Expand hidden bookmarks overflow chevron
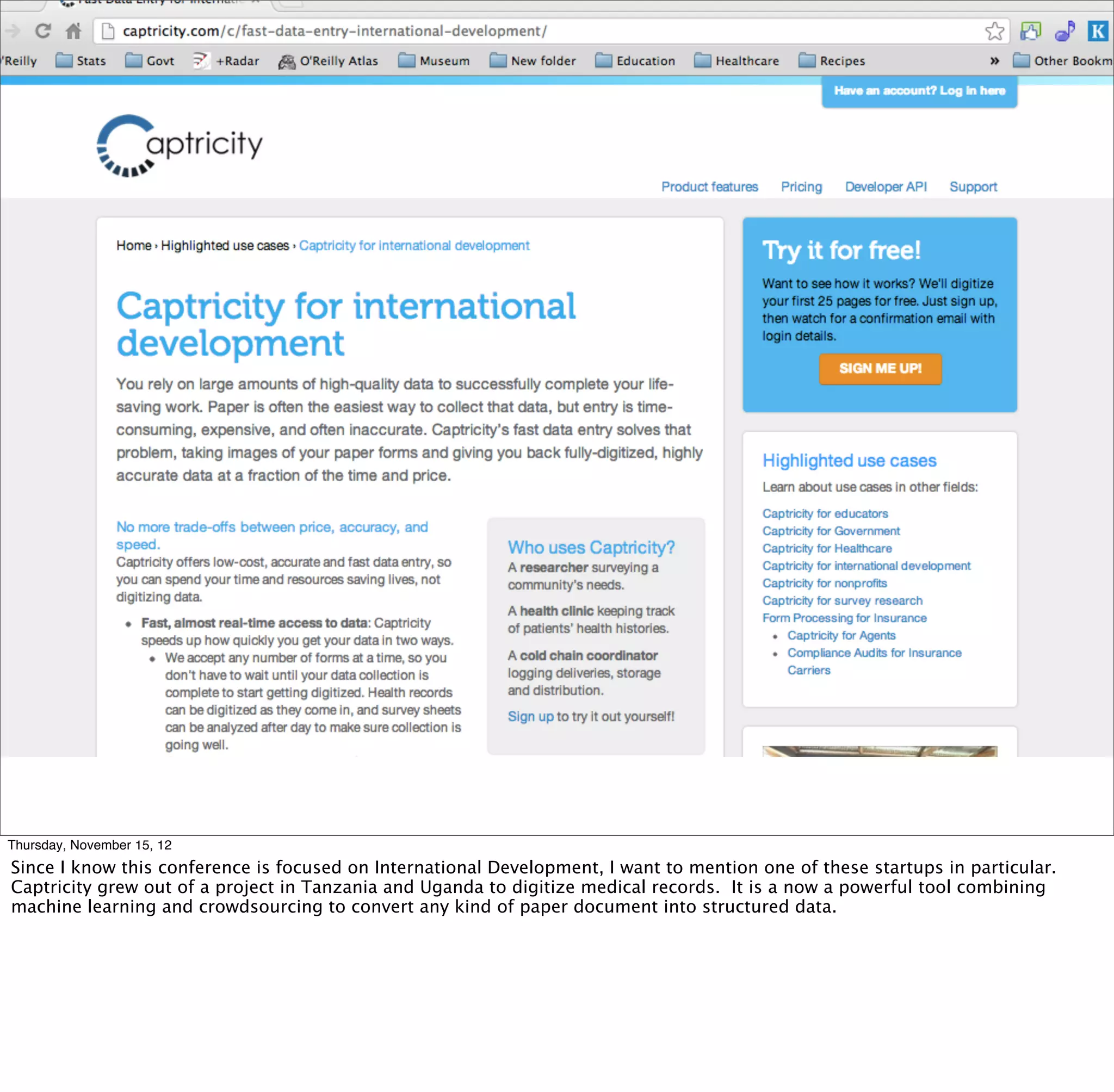Screen dimensions: 1114x1092 994,61
